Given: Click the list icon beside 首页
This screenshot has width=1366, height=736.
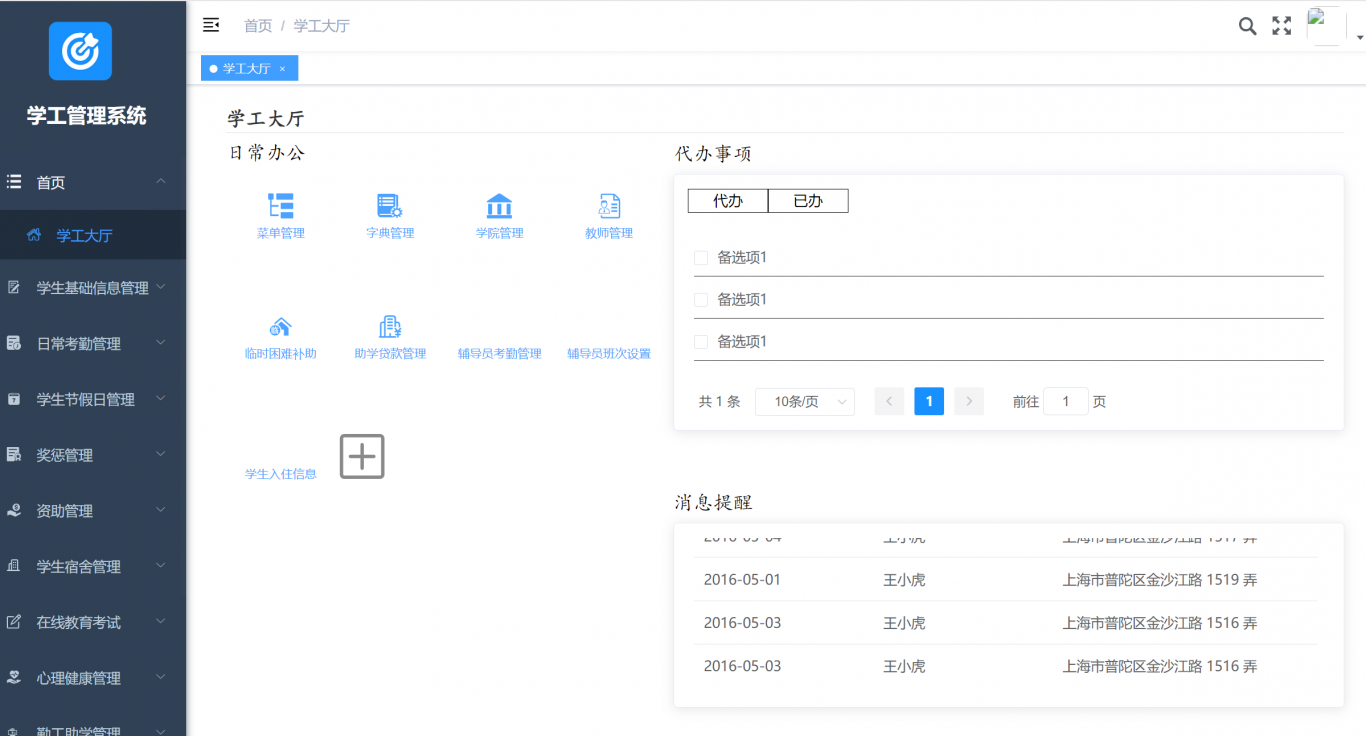Looking at the screenshot, I should point(14,182).
